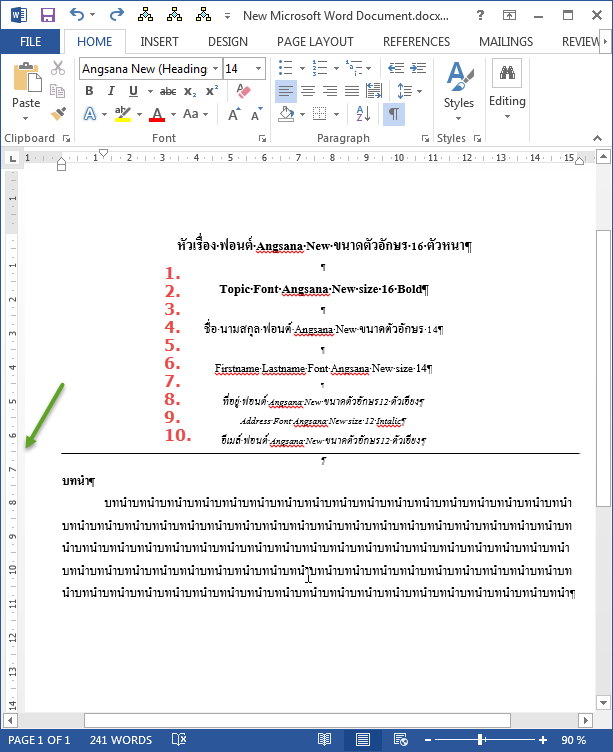The width and height of the screenshot is (613, 752).
Task: Open highlight color dropdown arrow
Action: (140, 115)
